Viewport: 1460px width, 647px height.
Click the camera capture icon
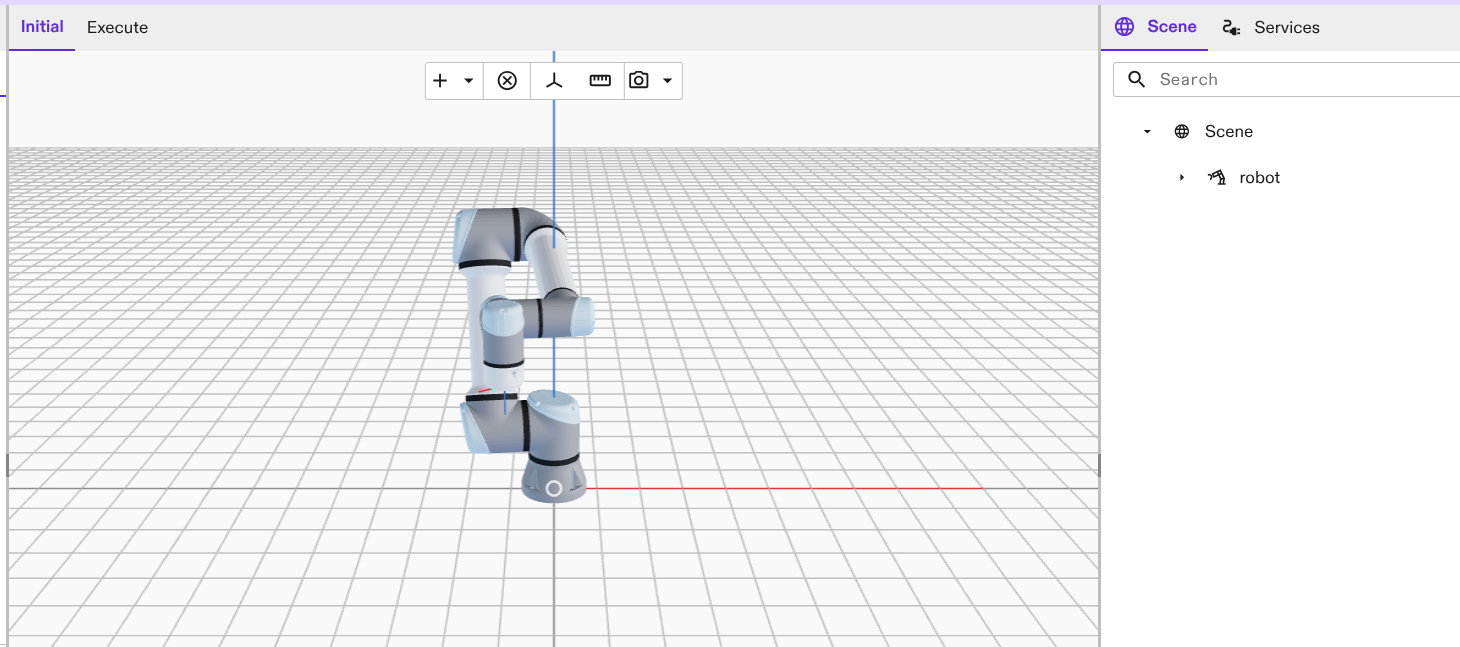point(639,80)
